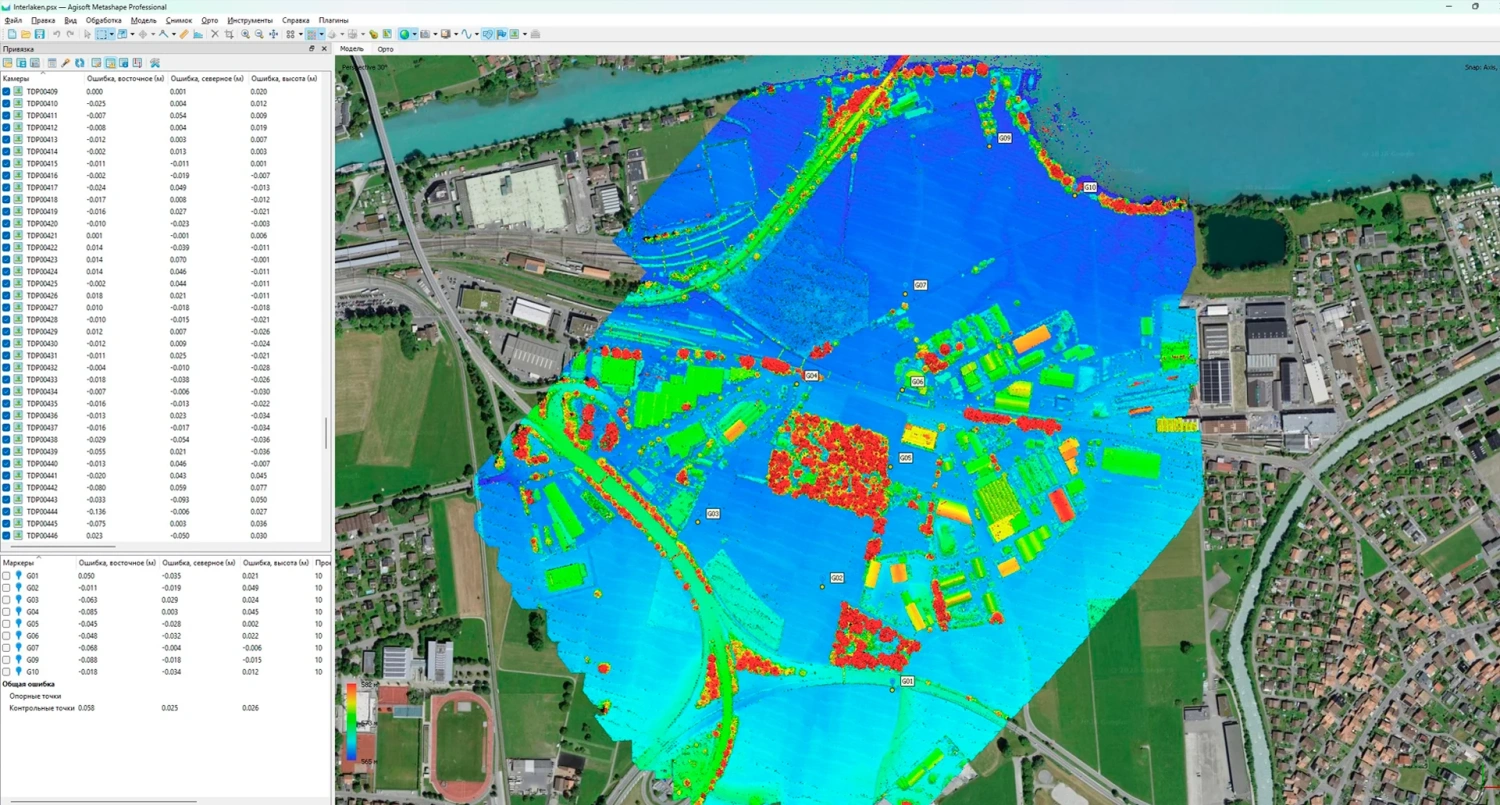Check the G01 marker checkbox

tap(6, 576)
